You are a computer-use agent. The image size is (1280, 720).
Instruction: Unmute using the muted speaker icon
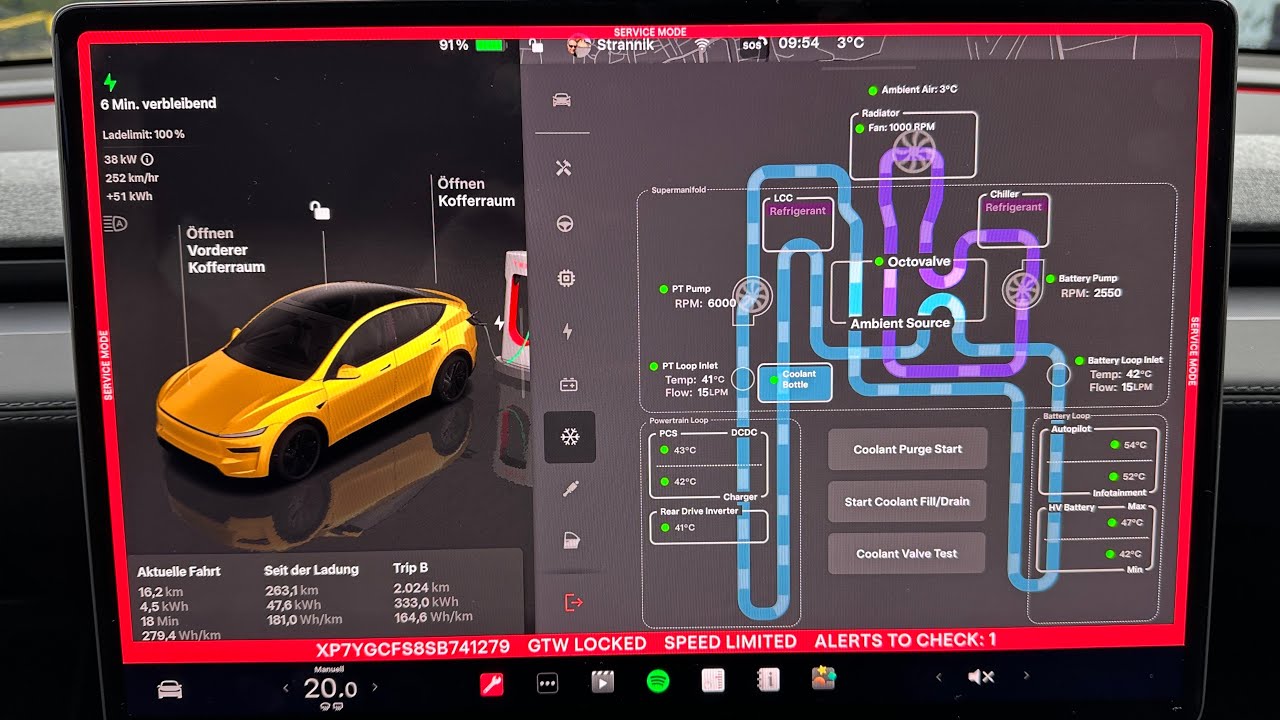981,677
